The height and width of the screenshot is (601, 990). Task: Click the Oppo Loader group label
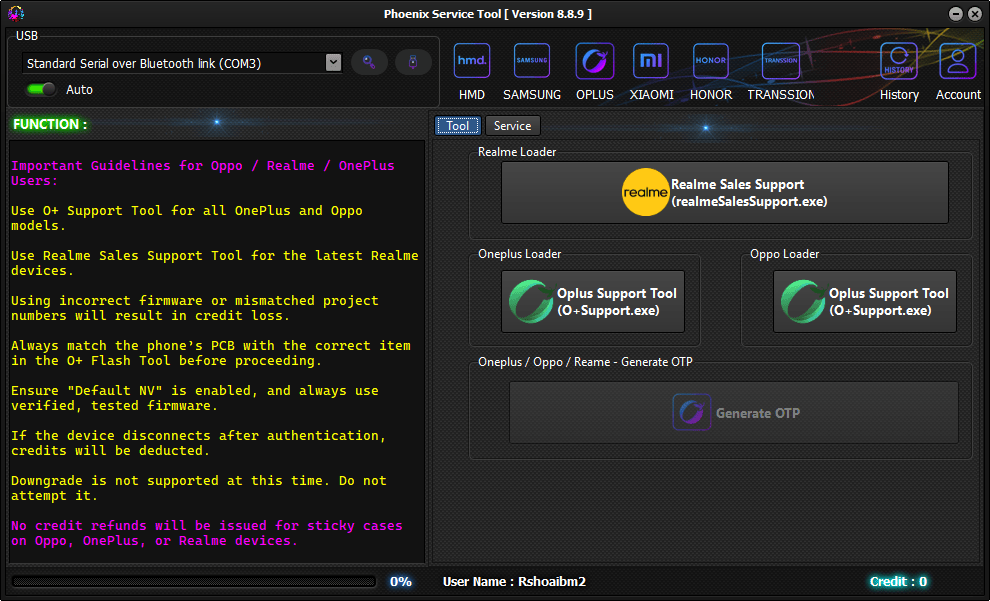click(785, 254)
